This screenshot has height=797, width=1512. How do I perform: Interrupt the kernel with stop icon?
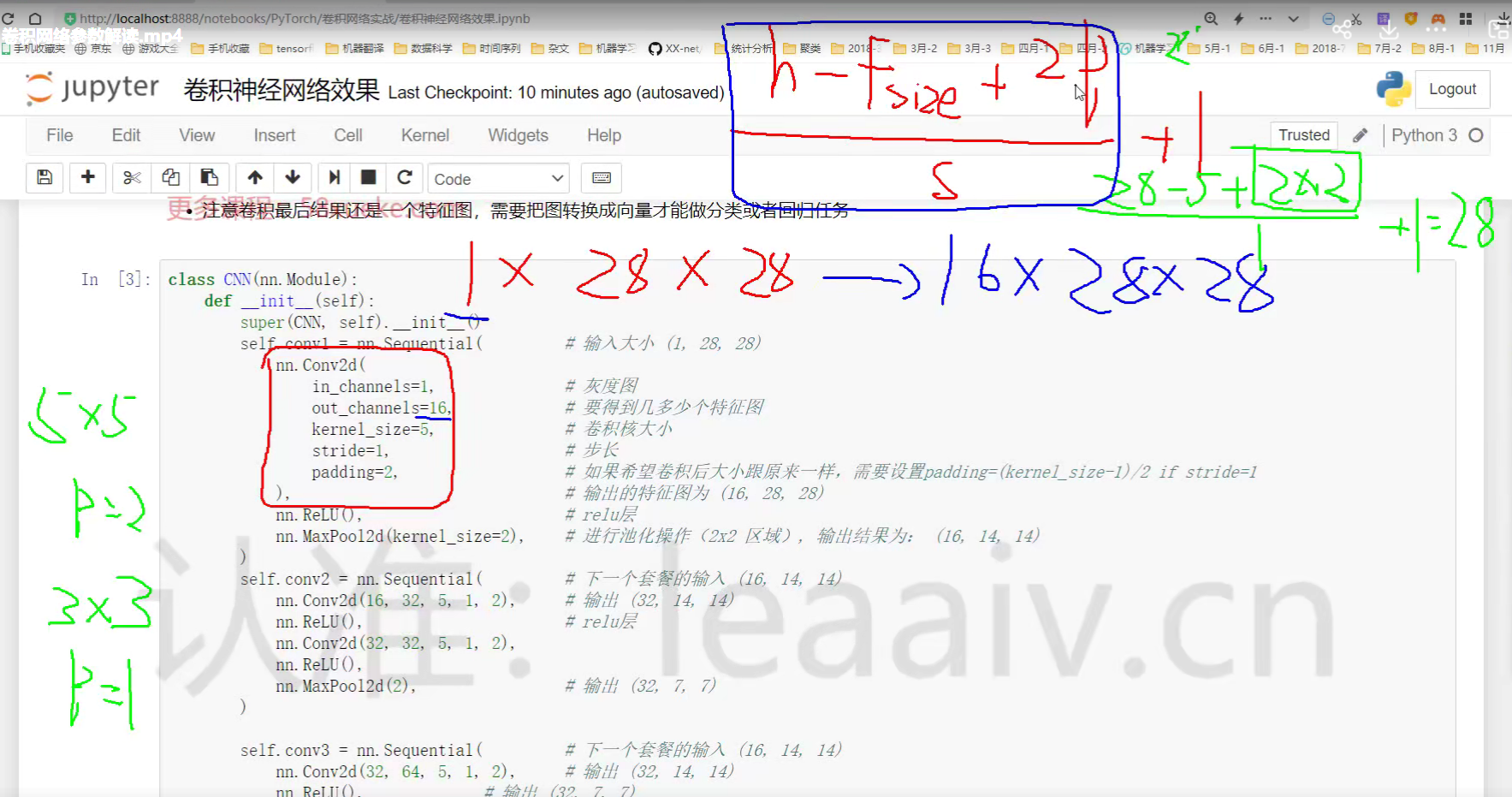[x=369, y=177]
